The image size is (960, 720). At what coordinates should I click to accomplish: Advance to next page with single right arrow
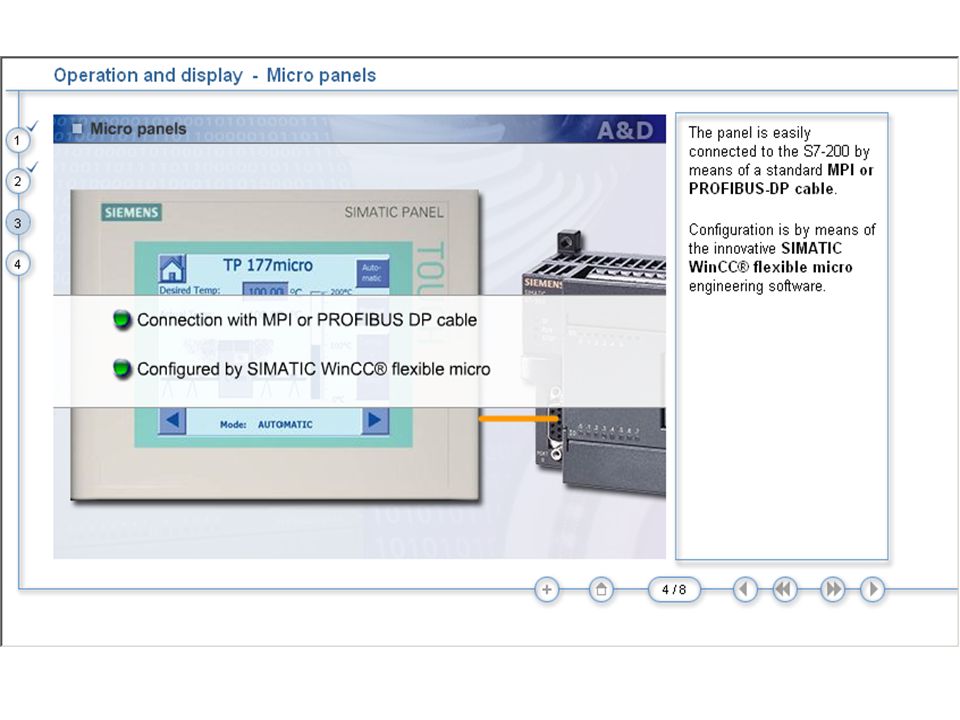click(872, 590)
